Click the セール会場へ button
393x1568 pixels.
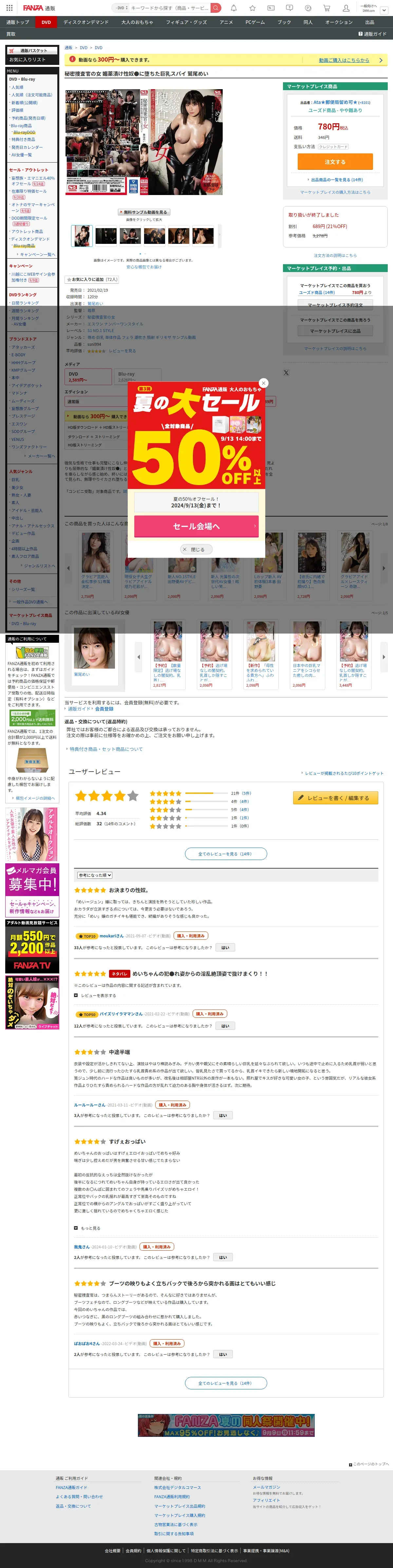coord(196,526)
